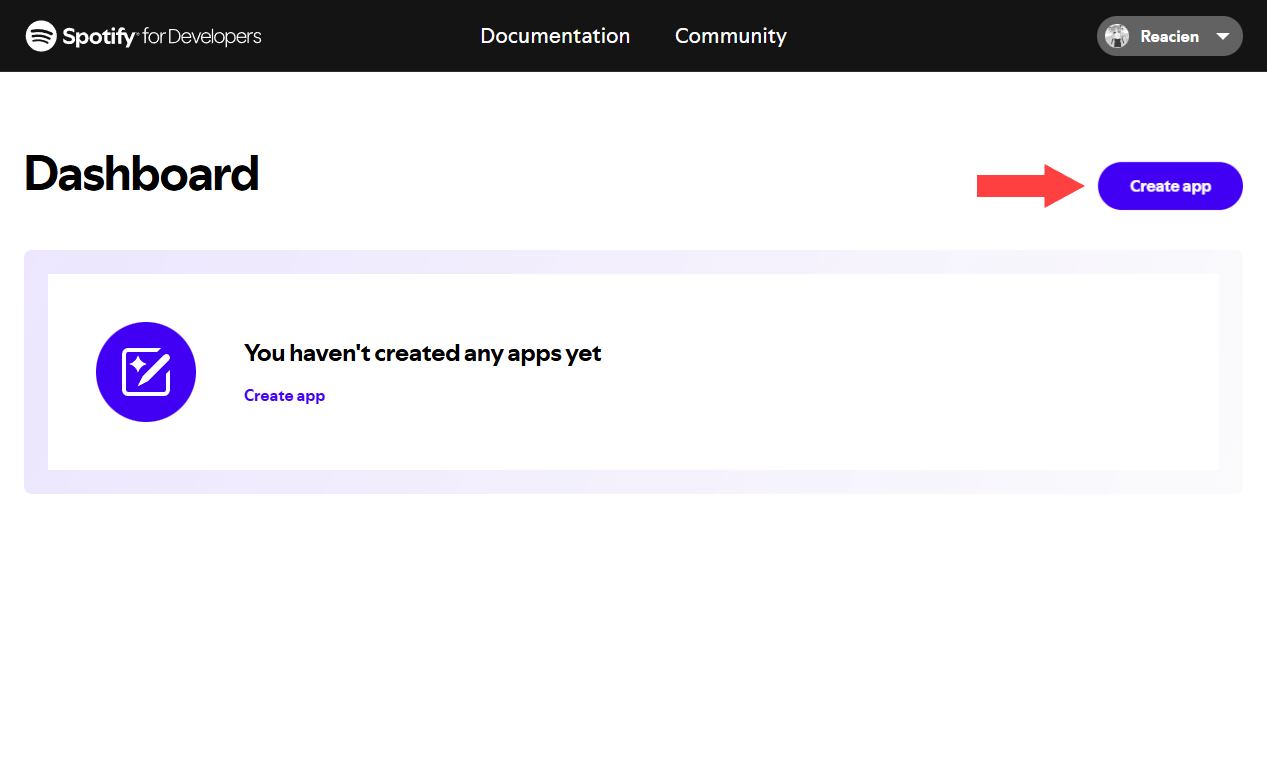Click the avatar thumbnail in the top navigation
The width and height of the screenshot is (1267, 763).
[1117, 36]
